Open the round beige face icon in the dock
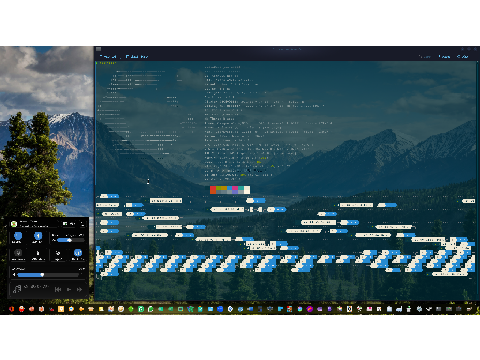The height and width of the screenshot is (360, 480). [121, 309]
